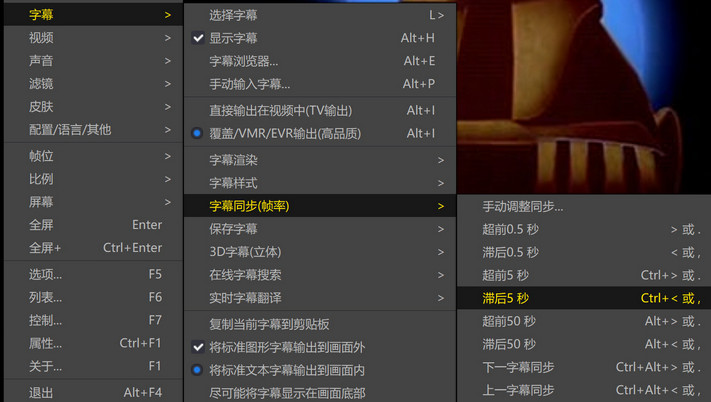711x402 pixels.
Task: Open the 字幕 submenu
Action: [93, 15]
